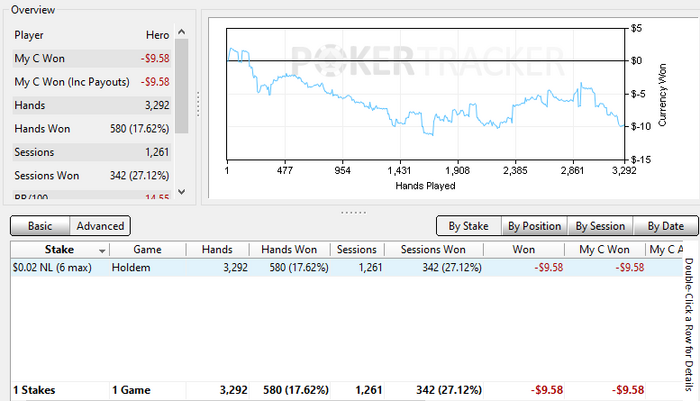Open the Stake column sort arrow
Screen dimensions: 700x401
point(102,251)
